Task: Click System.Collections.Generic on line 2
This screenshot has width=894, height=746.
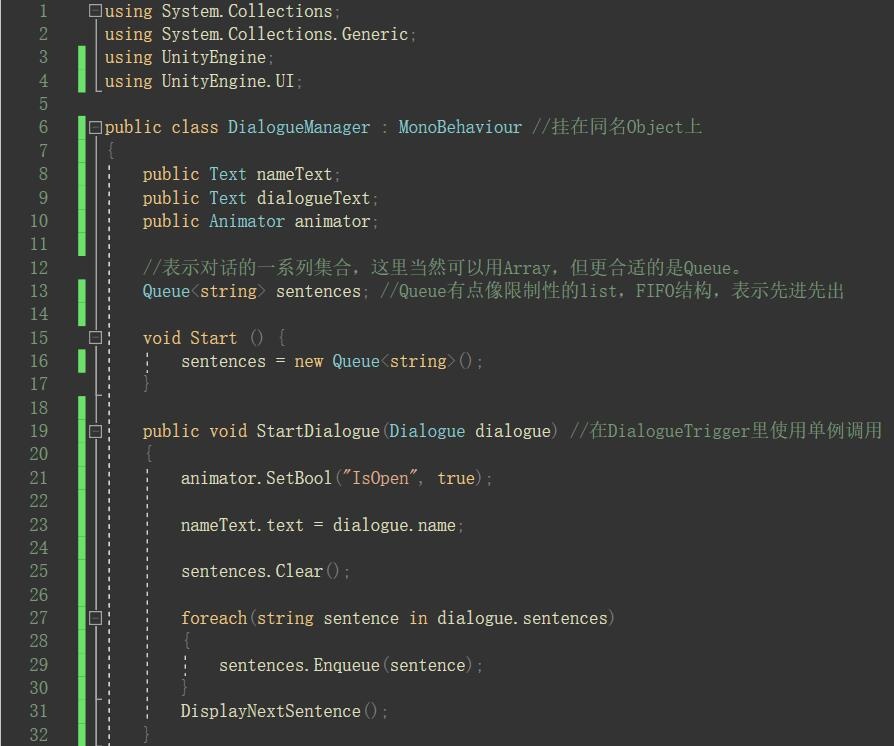Action: pyautogui.click(x=285, y=34)
